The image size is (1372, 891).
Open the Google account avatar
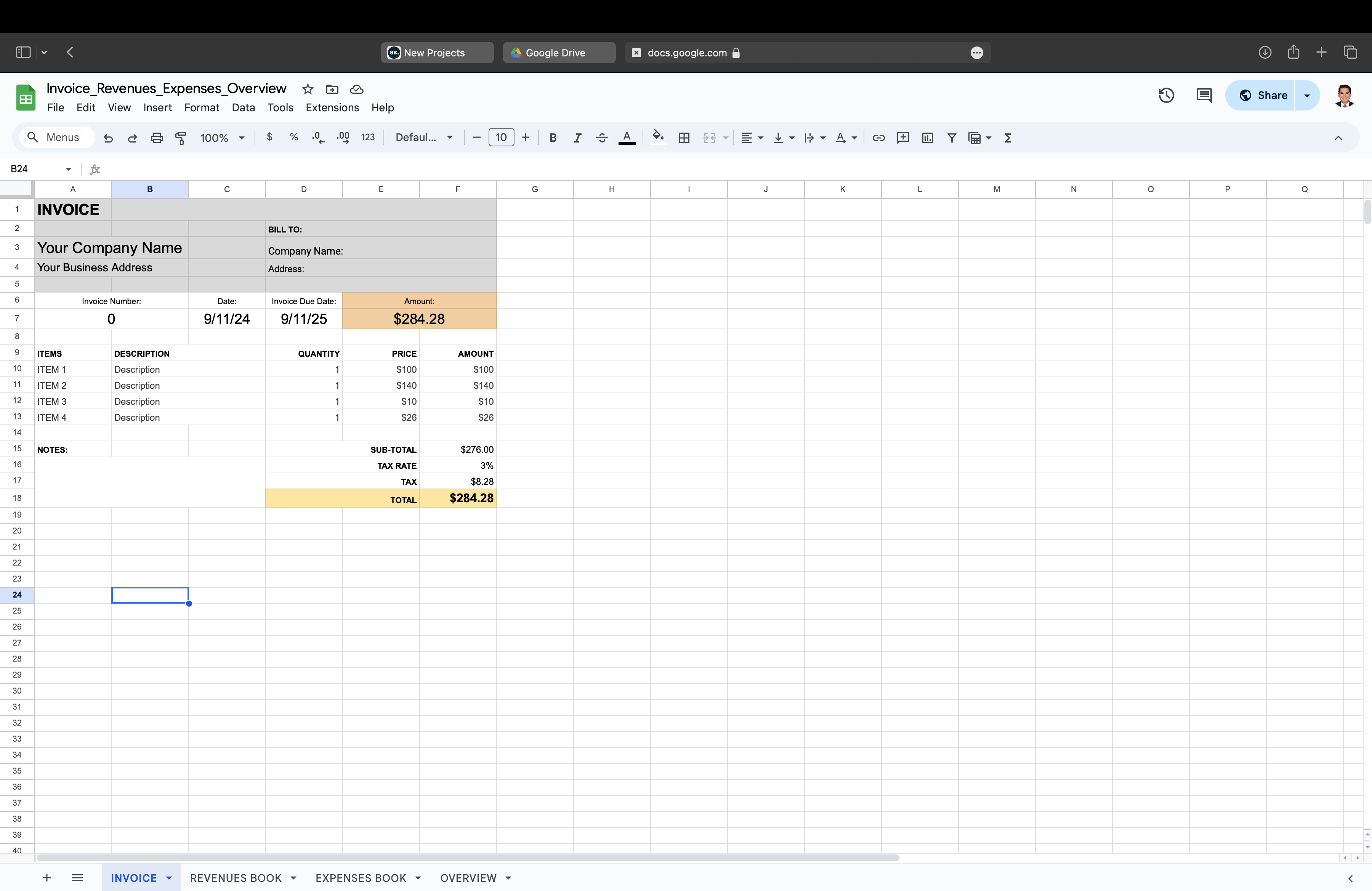pos(1344,95)
